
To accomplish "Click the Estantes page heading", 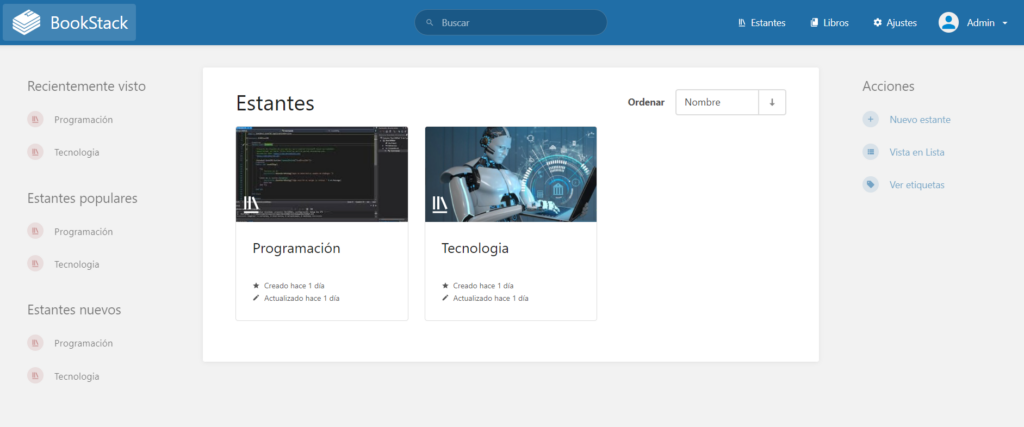I will 275,103.
